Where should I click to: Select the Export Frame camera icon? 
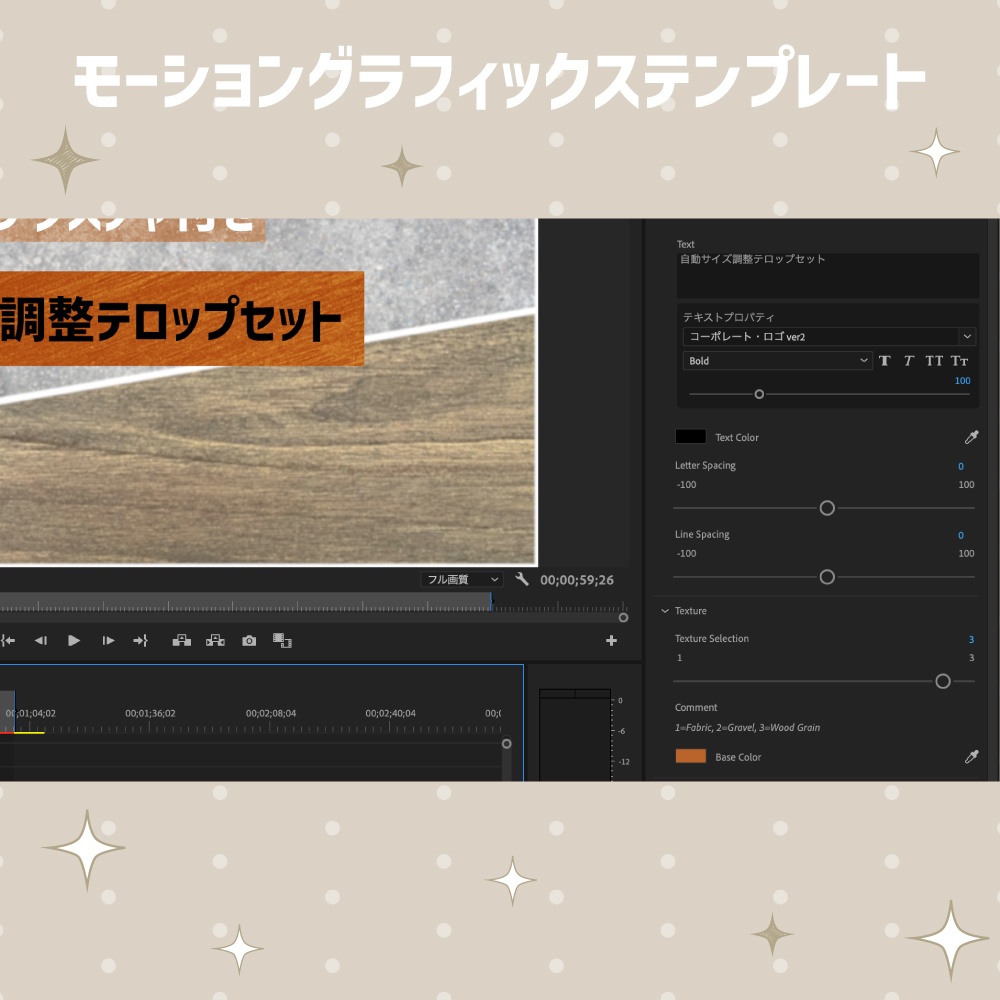click(x=249, y=641)
